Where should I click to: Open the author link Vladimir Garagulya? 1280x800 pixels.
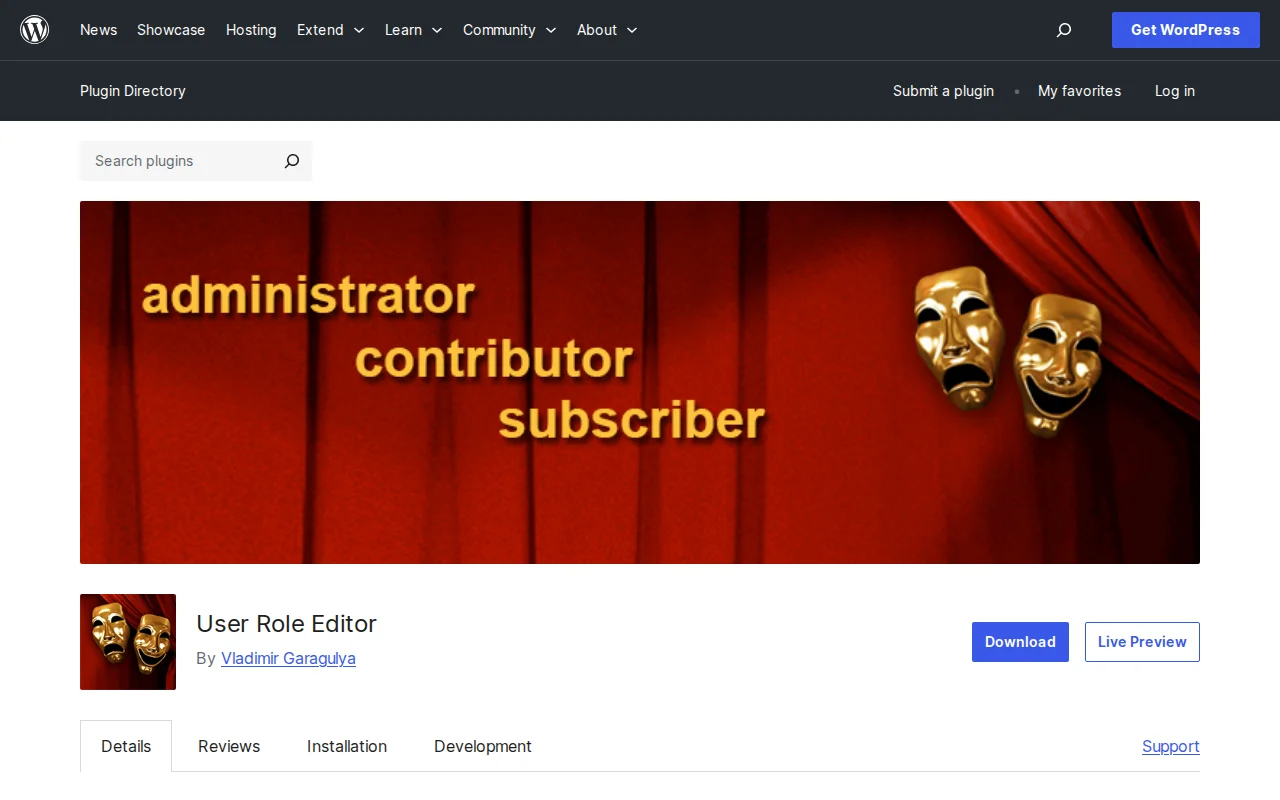click(x=288, y=658)
